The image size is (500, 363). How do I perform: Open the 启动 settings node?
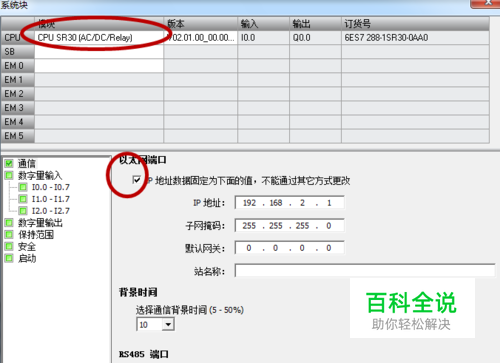(x=27, y=258)
